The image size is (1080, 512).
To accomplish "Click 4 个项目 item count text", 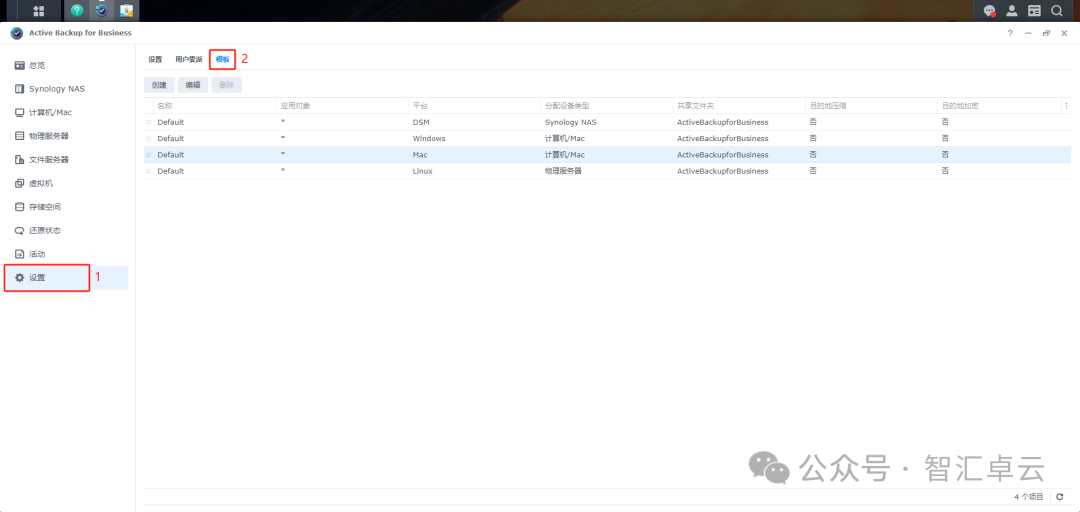I will point(1028,497).
